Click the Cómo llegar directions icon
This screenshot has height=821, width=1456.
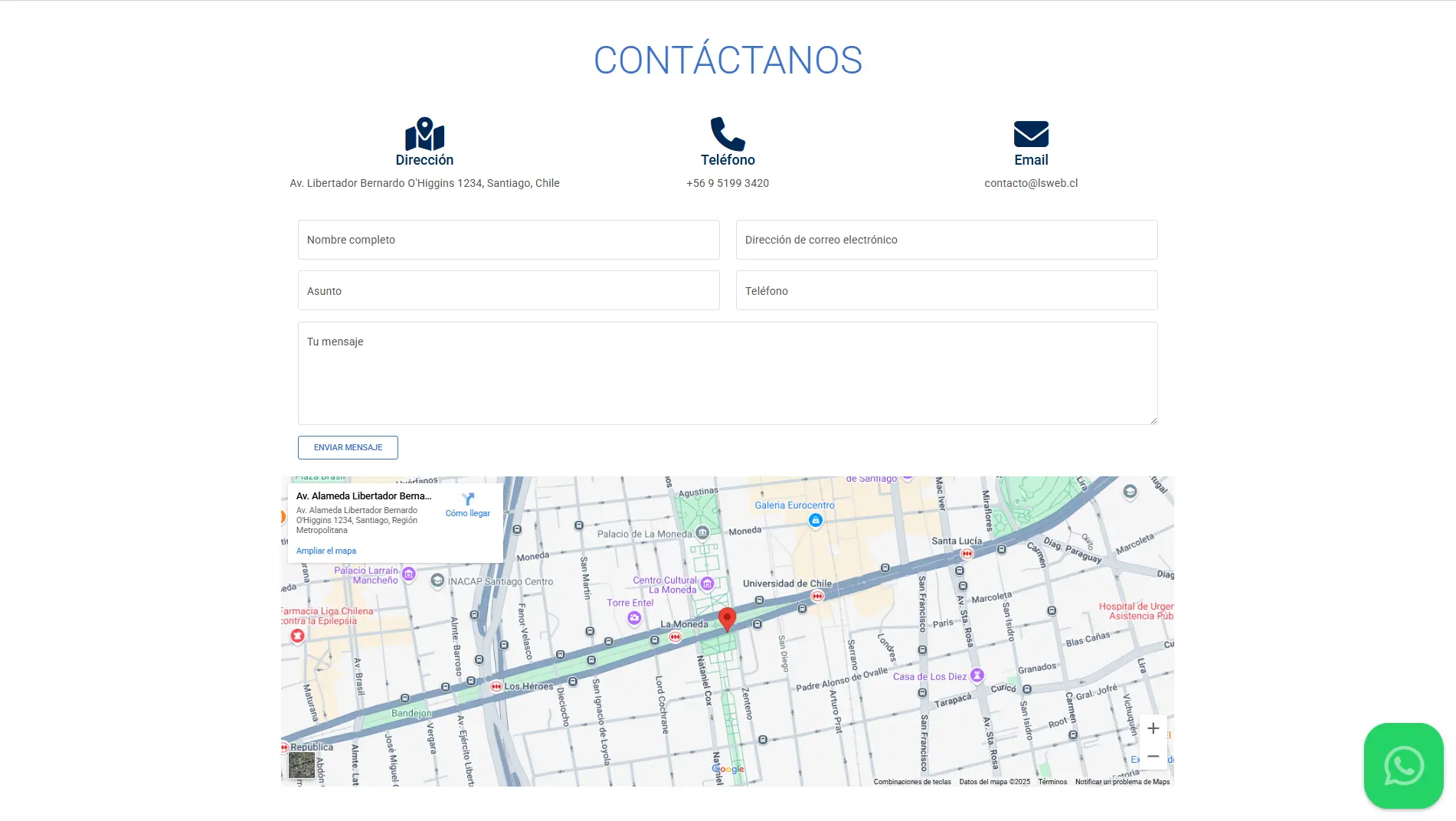[x=467, y=499]
